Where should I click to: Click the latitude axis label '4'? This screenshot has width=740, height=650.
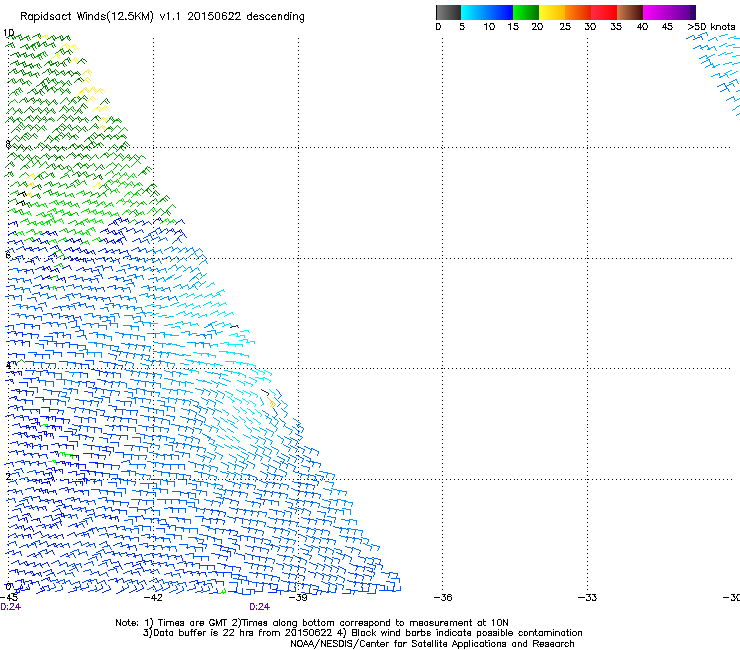(x=8, y=365)
